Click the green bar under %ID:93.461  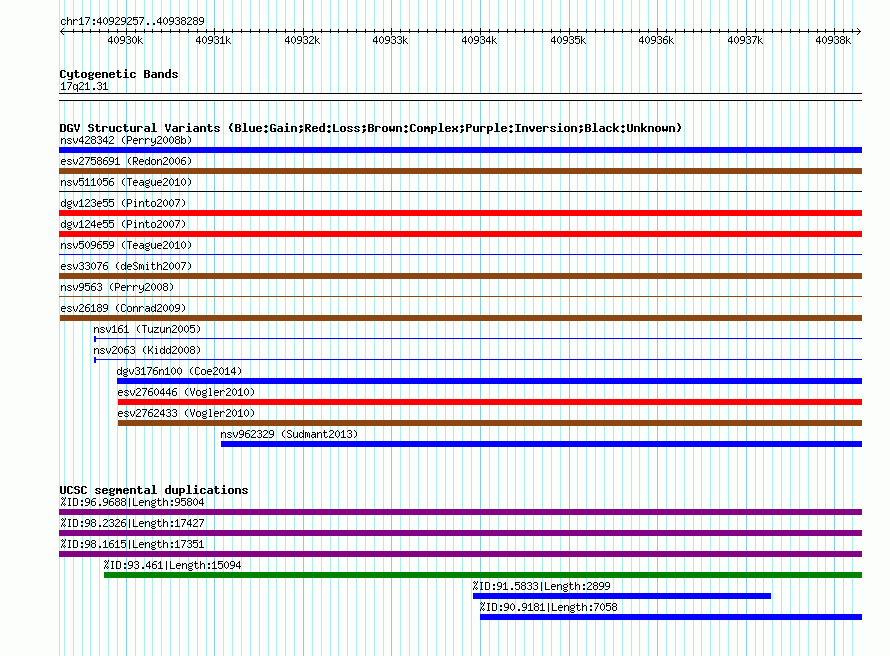pos(483,575)
